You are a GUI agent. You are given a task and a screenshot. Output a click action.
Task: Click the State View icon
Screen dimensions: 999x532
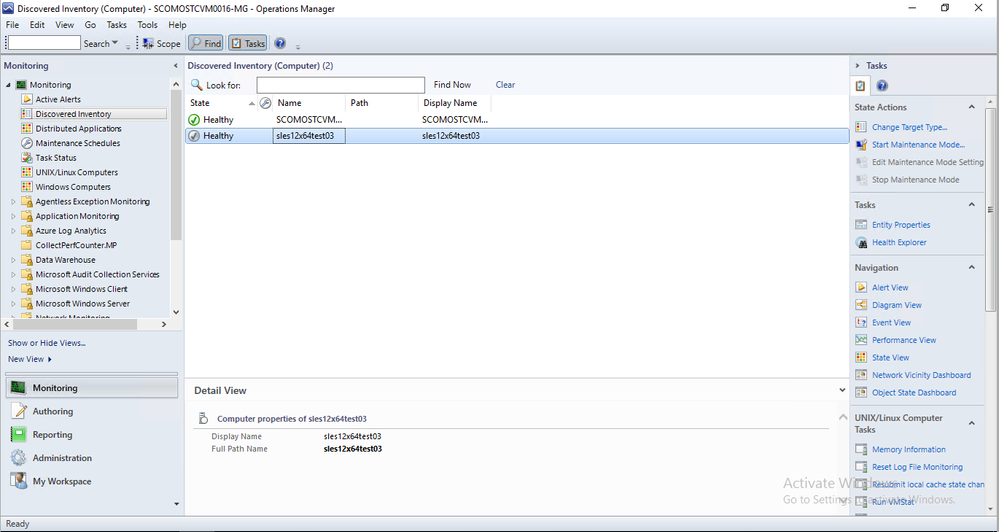coord(861,357)
